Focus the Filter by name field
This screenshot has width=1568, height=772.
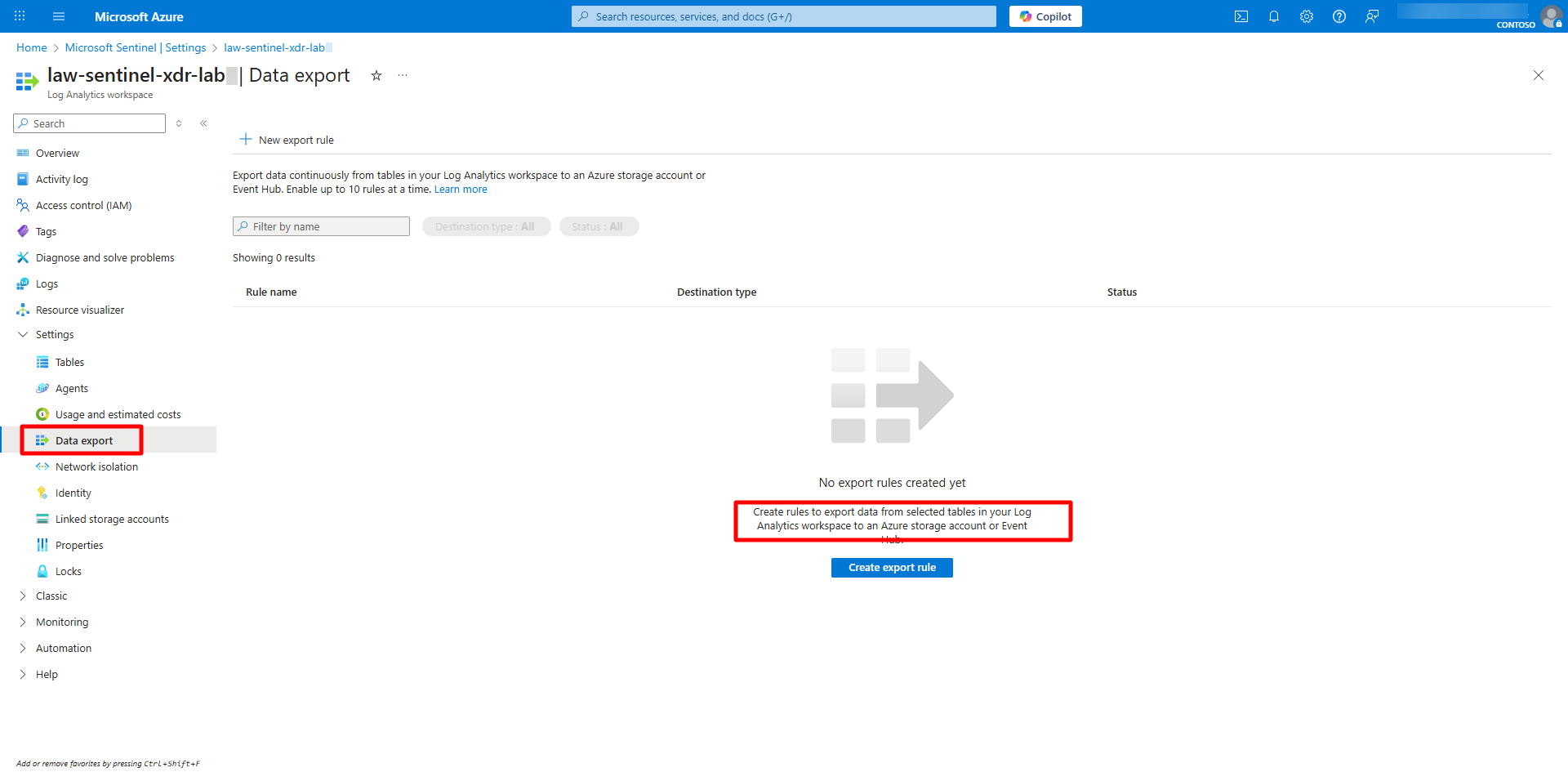(321, 226)
